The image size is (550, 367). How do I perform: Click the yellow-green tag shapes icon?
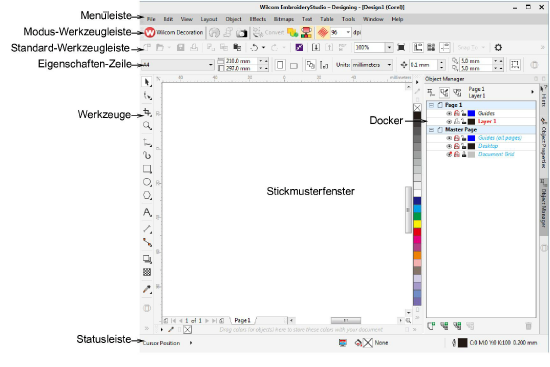(292, 33)
